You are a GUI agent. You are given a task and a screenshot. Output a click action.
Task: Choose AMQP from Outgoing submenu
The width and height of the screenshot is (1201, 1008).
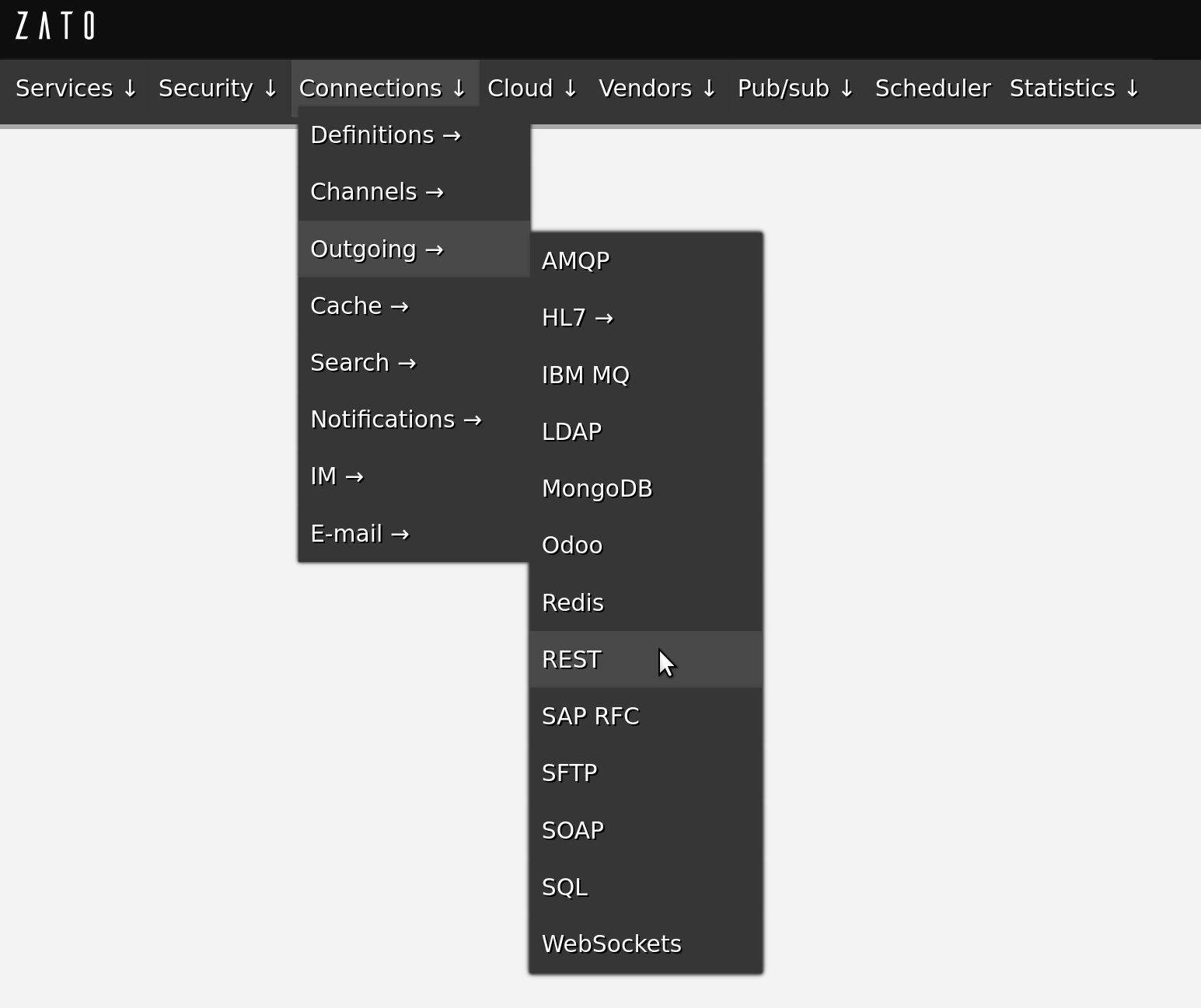pyautogui.click(x=575, y=261)
